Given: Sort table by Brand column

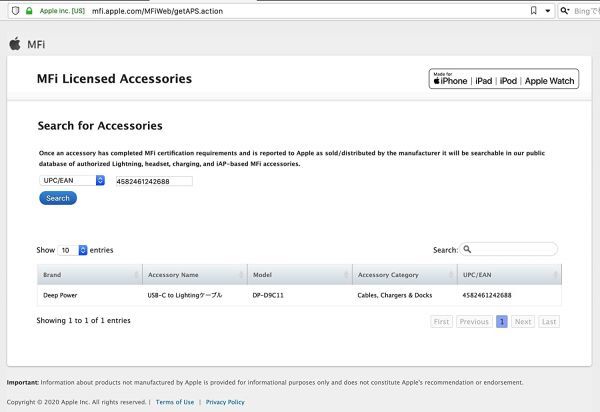Looking at the screenshot, I should tap(90, 274).
